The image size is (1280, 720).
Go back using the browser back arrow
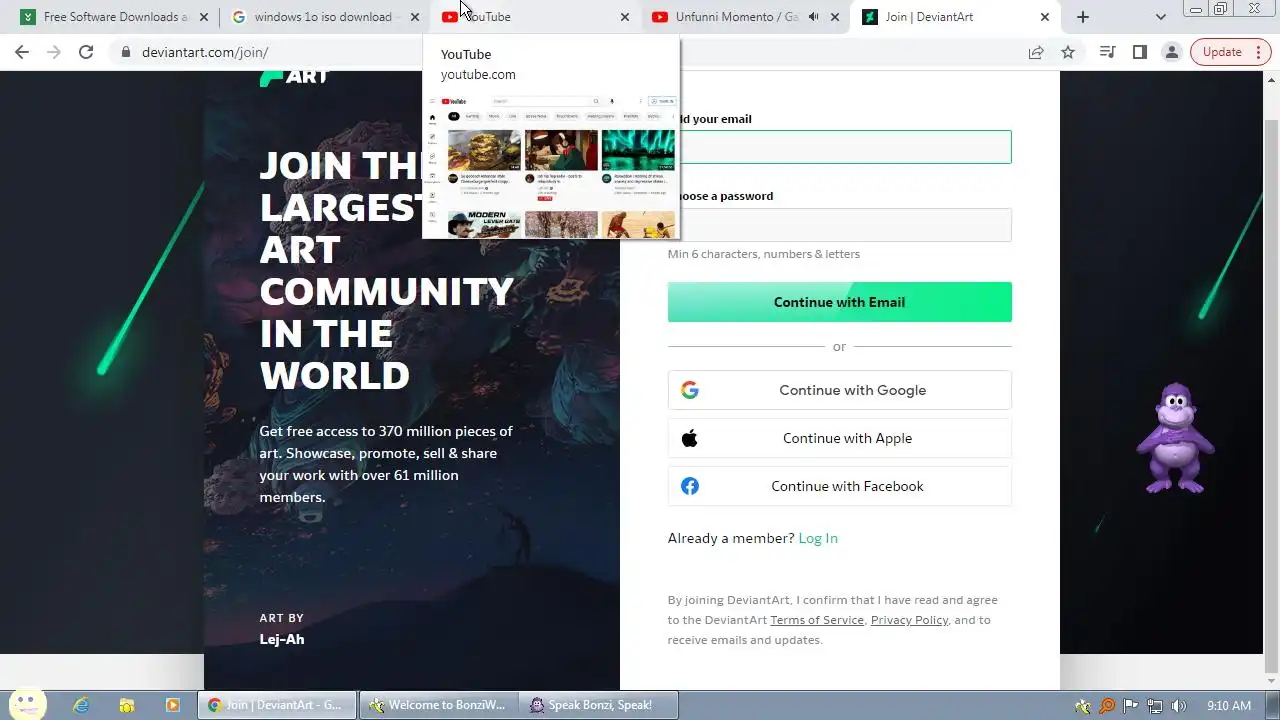click(x=22, y=52)
